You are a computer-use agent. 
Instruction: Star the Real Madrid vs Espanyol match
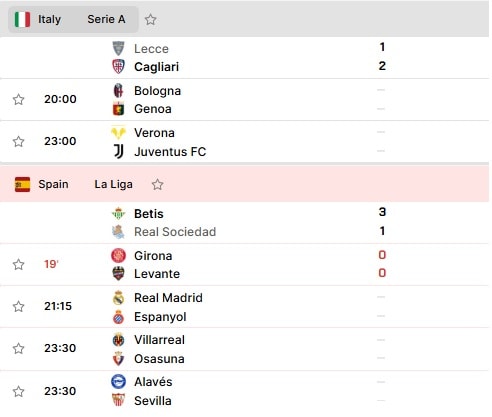(19, 306)
